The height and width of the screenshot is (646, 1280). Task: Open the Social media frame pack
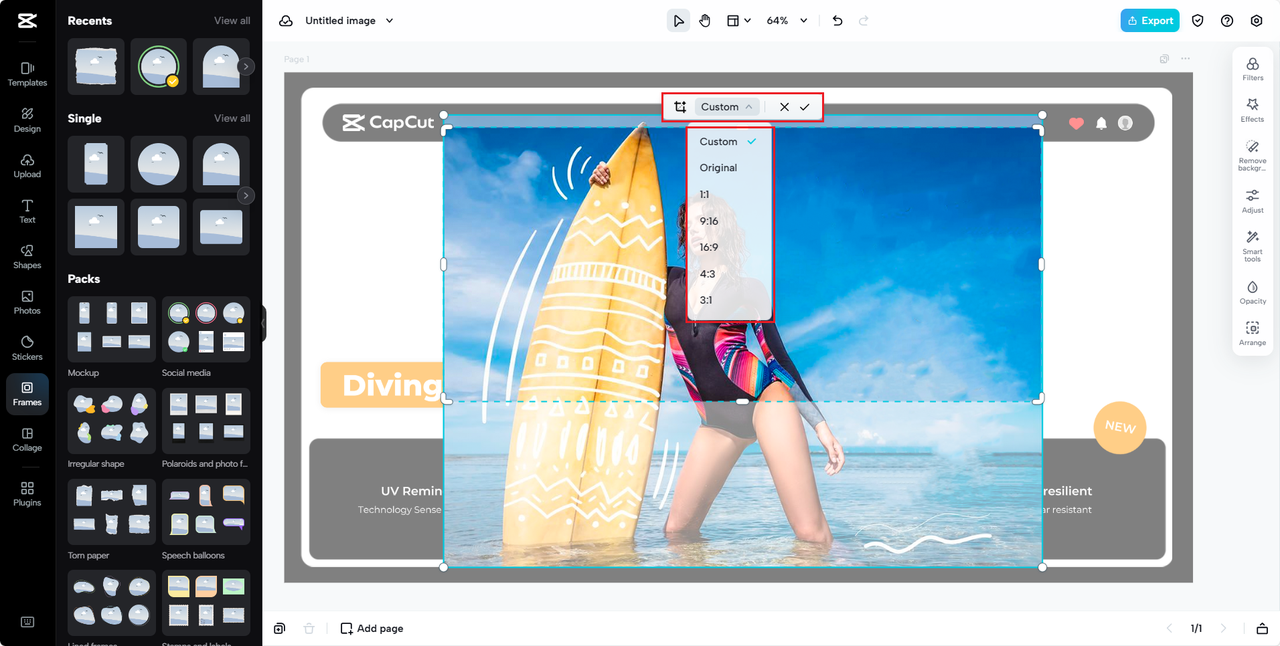pyautogui.click(x=206, y=330)
